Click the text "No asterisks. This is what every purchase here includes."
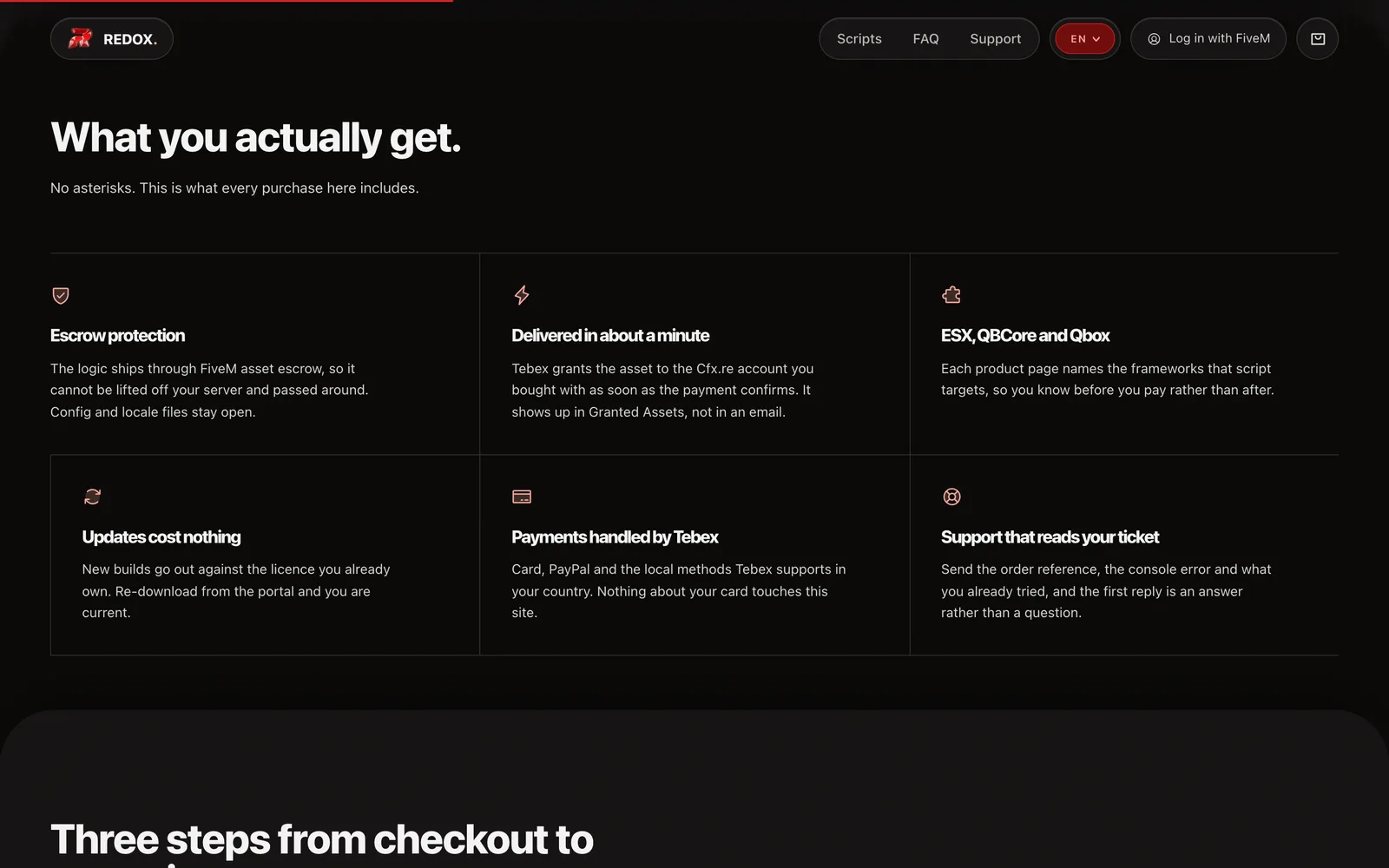Image resolution: width=1389 pixels, height=868 pixels. click(234, 187)
